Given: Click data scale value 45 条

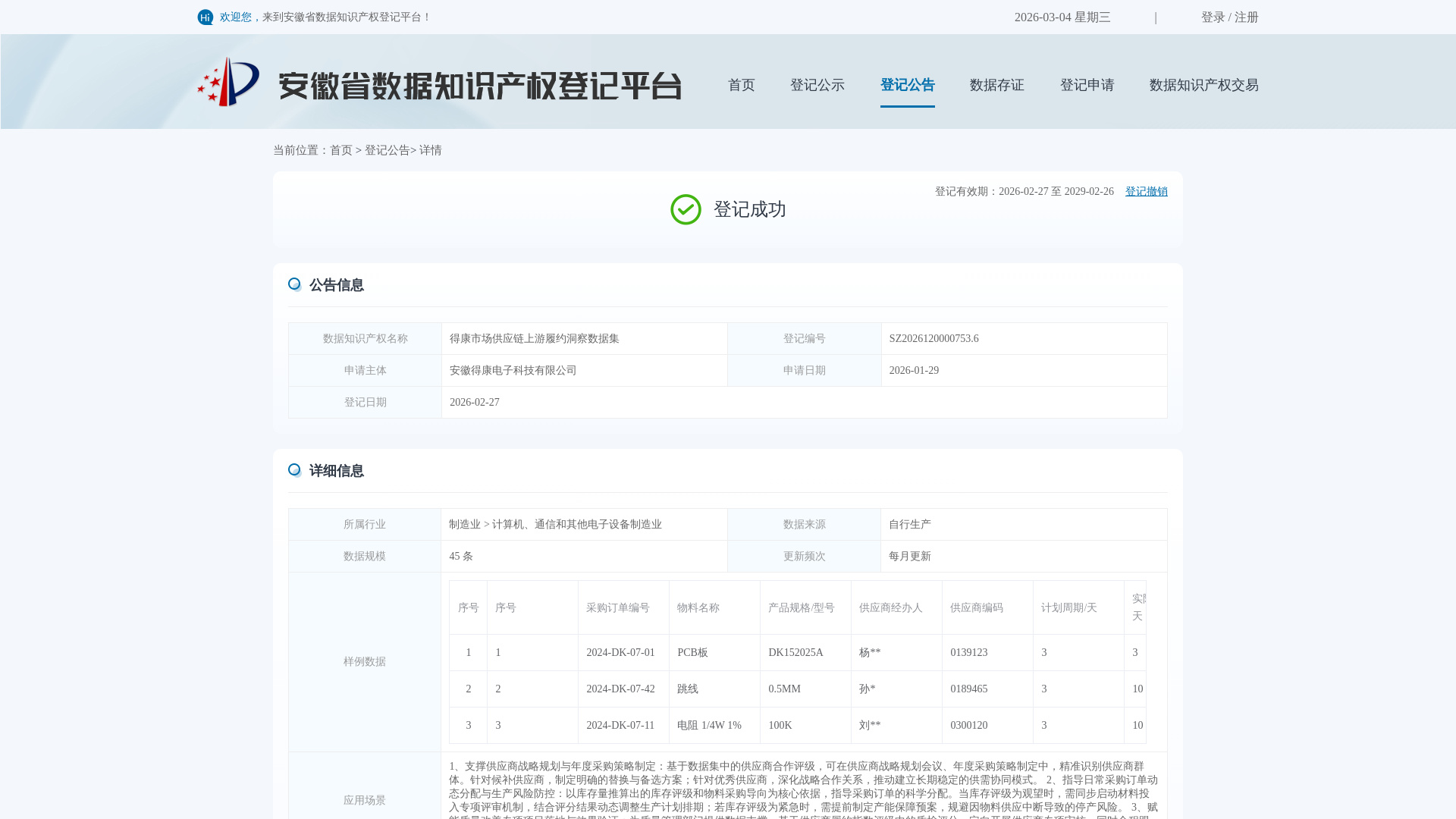Looking at the screenshot, I should (461, 557).
